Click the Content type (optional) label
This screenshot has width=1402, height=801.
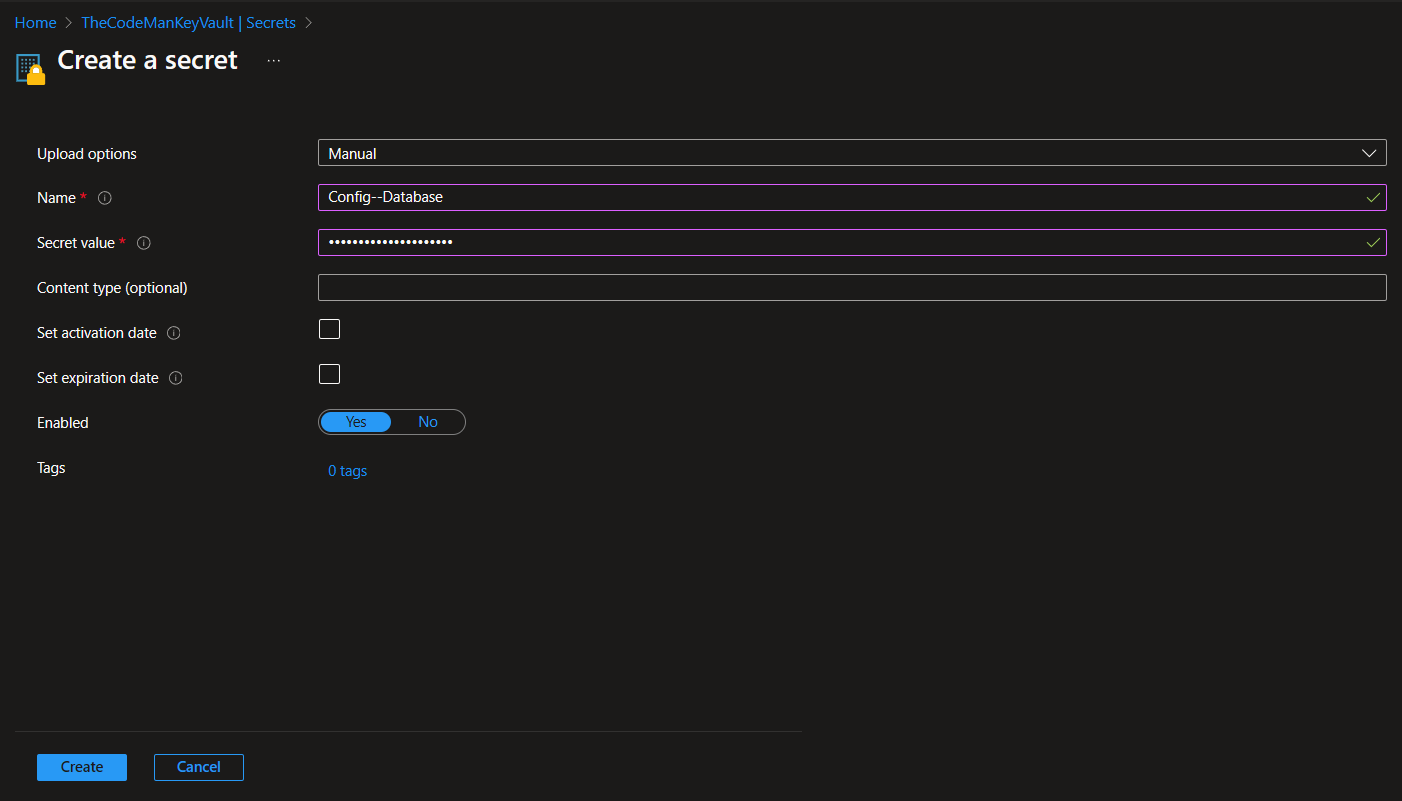[112, 288]
